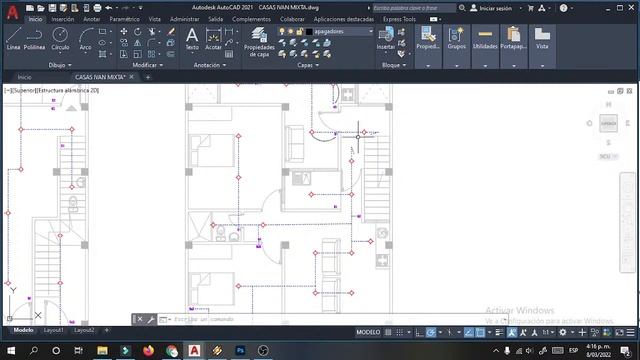Select the Texto annotation tool
640x360 pixels.
(x=192, y=39)
